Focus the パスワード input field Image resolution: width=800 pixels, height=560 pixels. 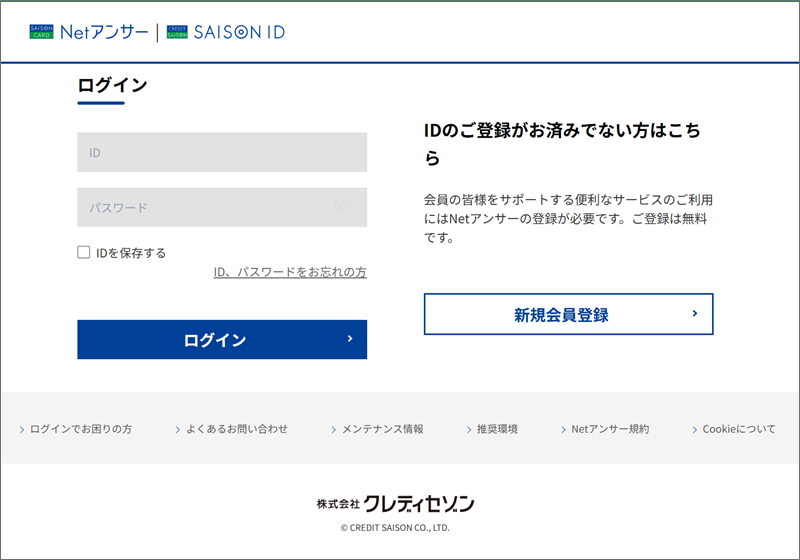pyautogui.click(x=222, y=207)
